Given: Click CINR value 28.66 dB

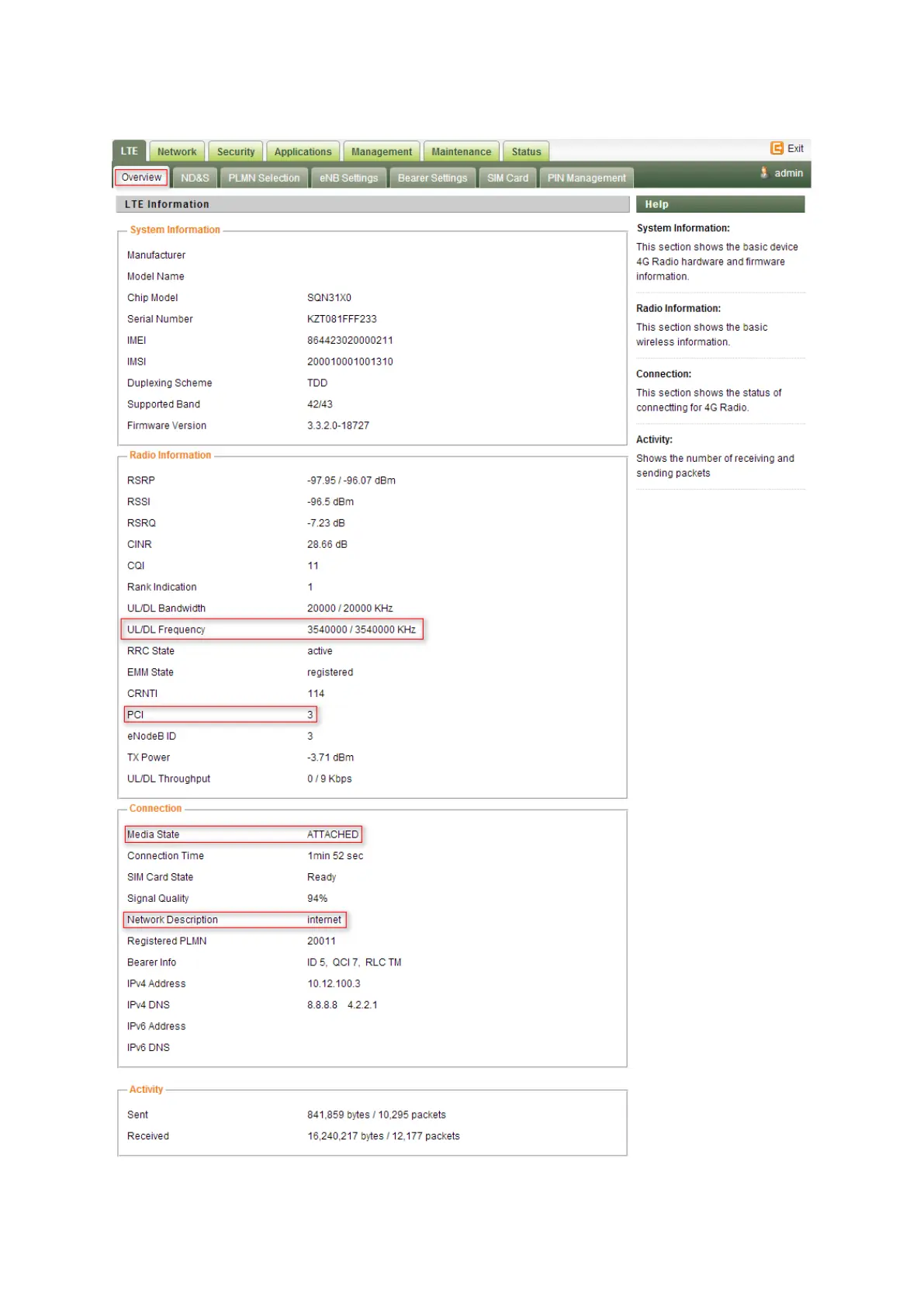Looking at the screenshot, I should tap(327, 545).
